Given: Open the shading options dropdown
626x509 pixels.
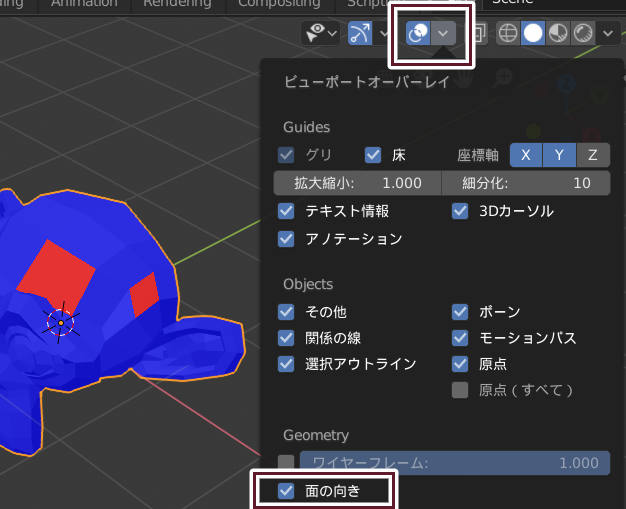Looking at the screenshot, I should [608, 33].
